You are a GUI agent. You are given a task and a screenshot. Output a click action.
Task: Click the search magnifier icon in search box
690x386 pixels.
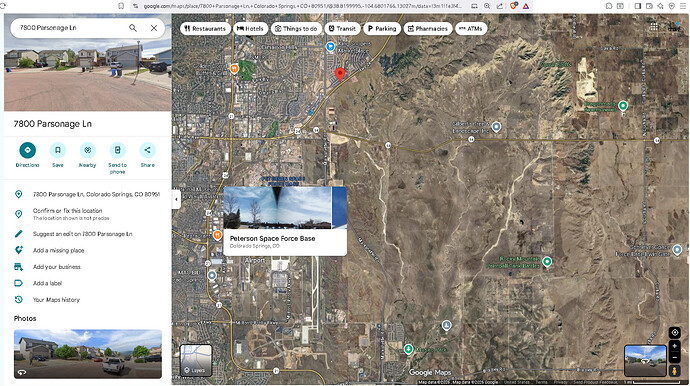click(x=132, y=28)
